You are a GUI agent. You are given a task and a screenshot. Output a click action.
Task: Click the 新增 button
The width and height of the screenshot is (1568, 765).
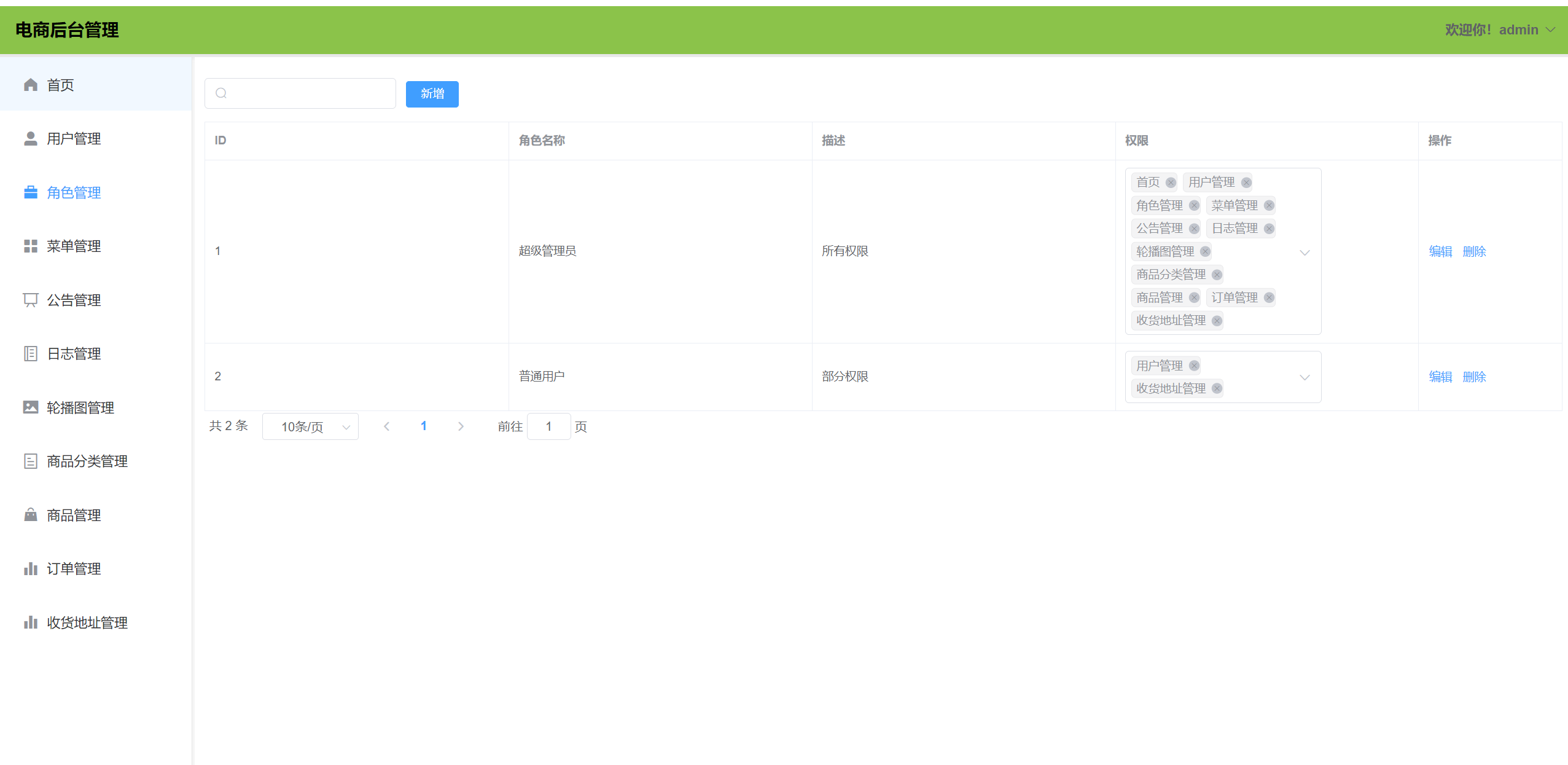(x=432, y=94)
